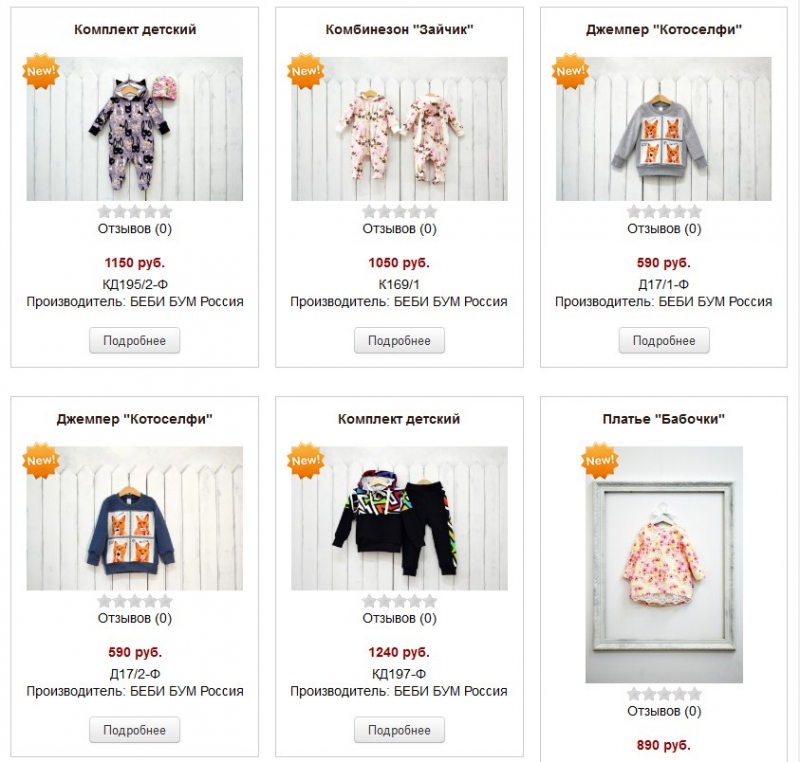Screen dimensions: 800x762
Task: Open the floral dress in frame photo
Action: pos(664,565)
